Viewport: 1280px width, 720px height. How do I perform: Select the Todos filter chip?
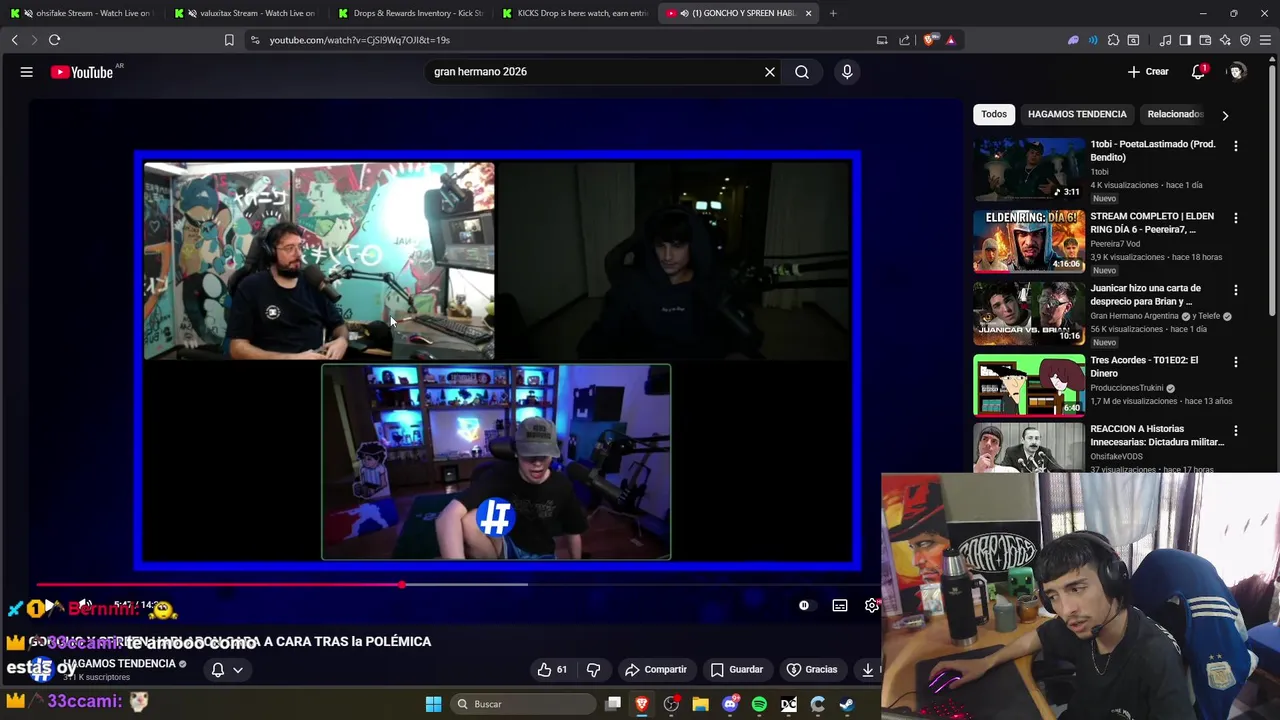pyautogui.click(x=994, y=114)
